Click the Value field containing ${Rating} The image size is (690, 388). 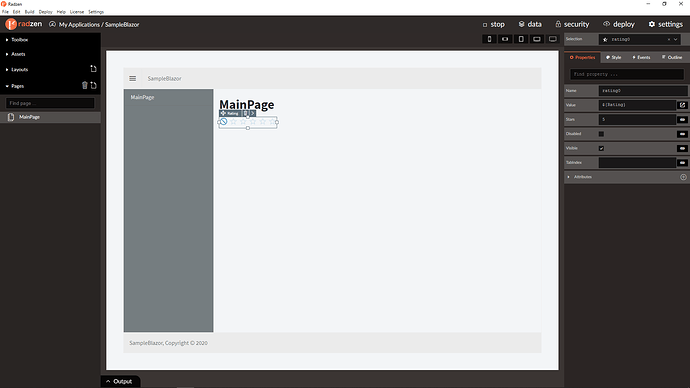click(x=637, y=105)
